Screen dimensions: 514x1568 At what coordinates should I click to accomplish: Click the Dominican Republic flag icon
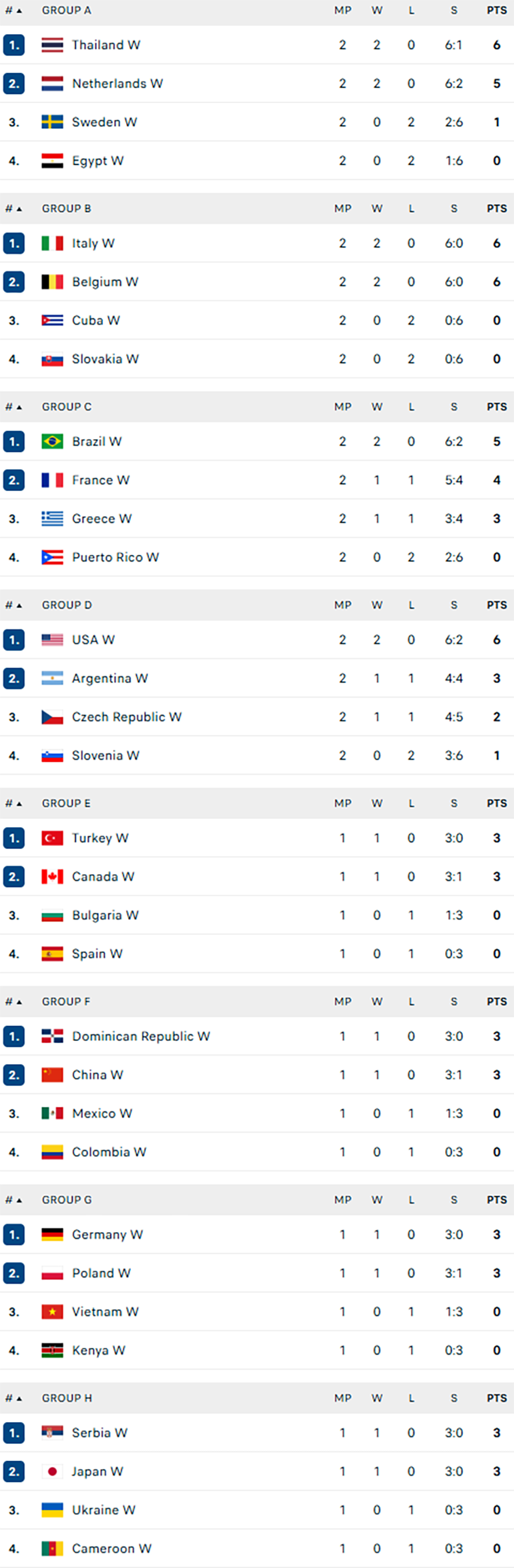tap(52, 1036)
